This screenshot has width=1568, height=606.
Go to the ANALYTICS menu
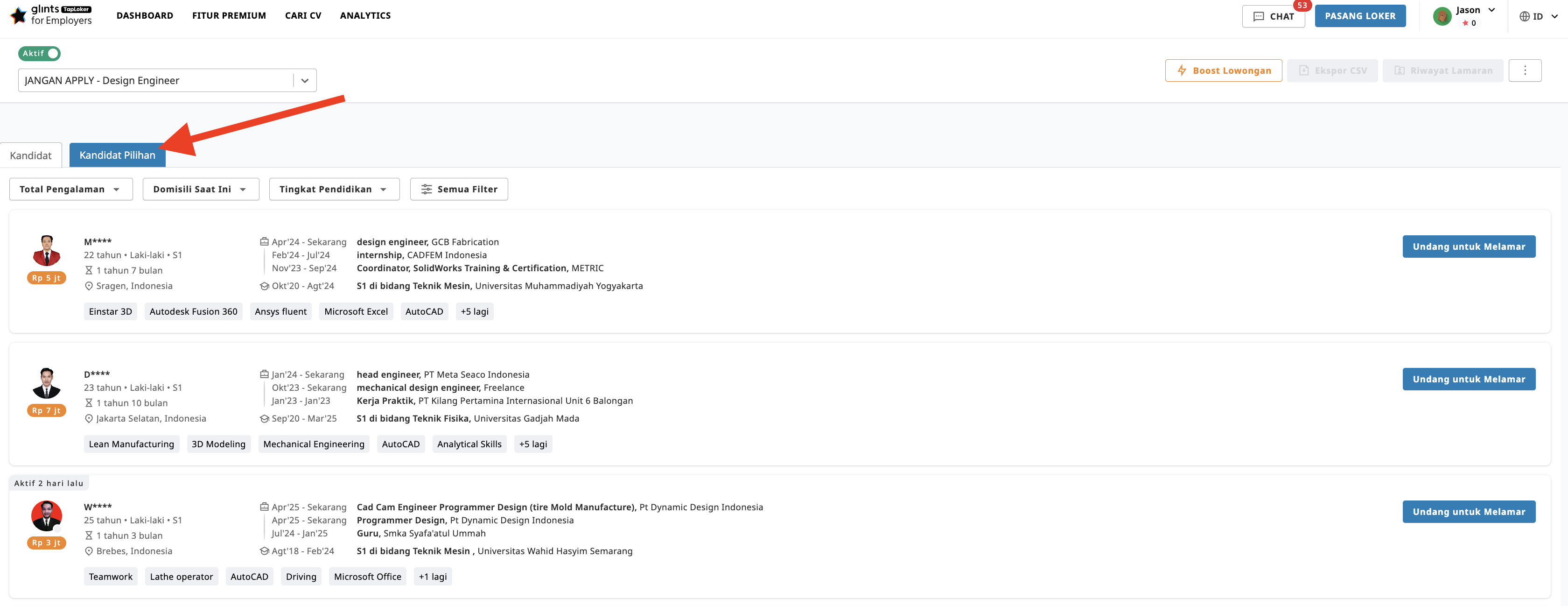[x=364, y=15]
